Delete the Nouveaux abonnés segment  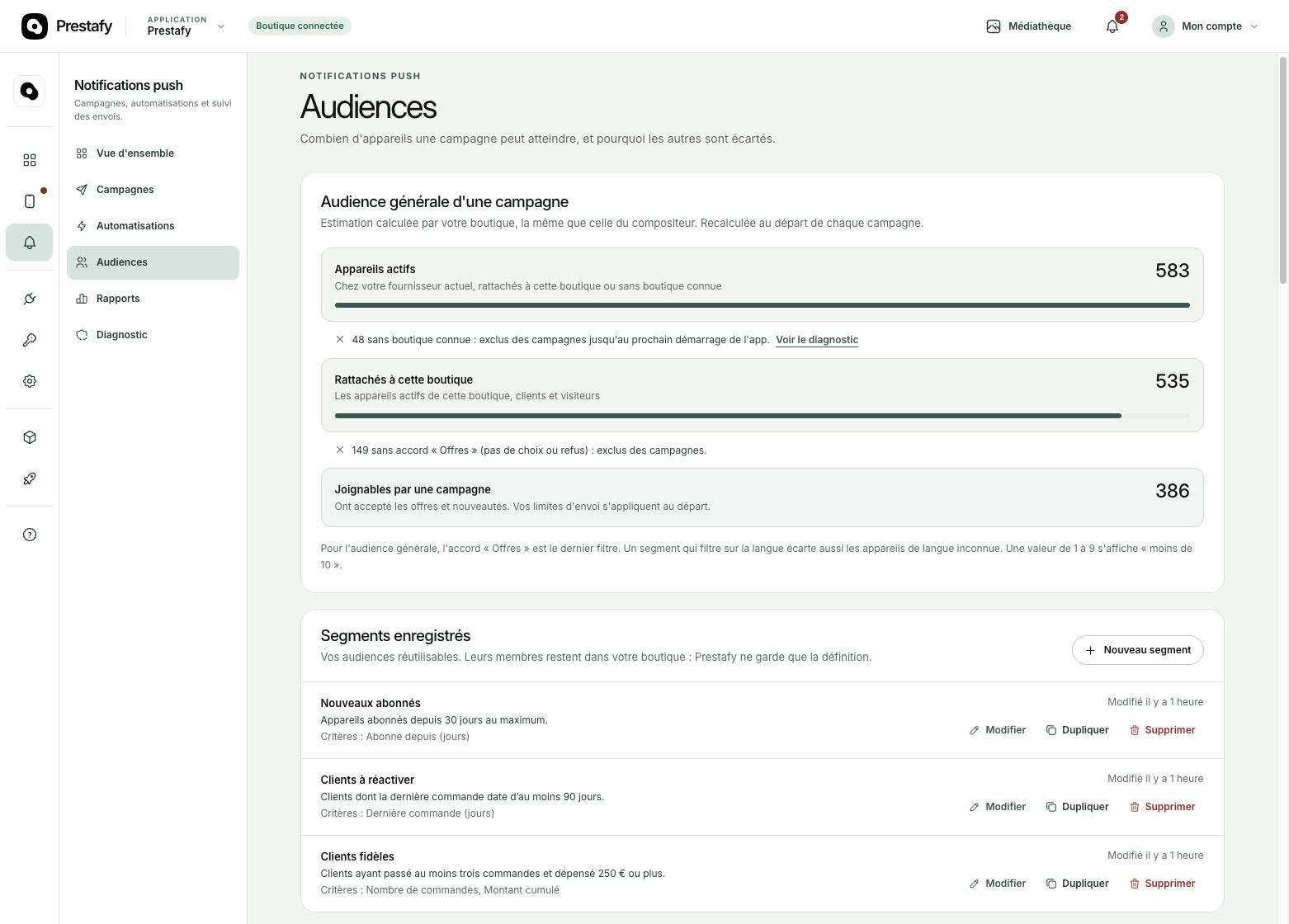[x=1162, y=730]
